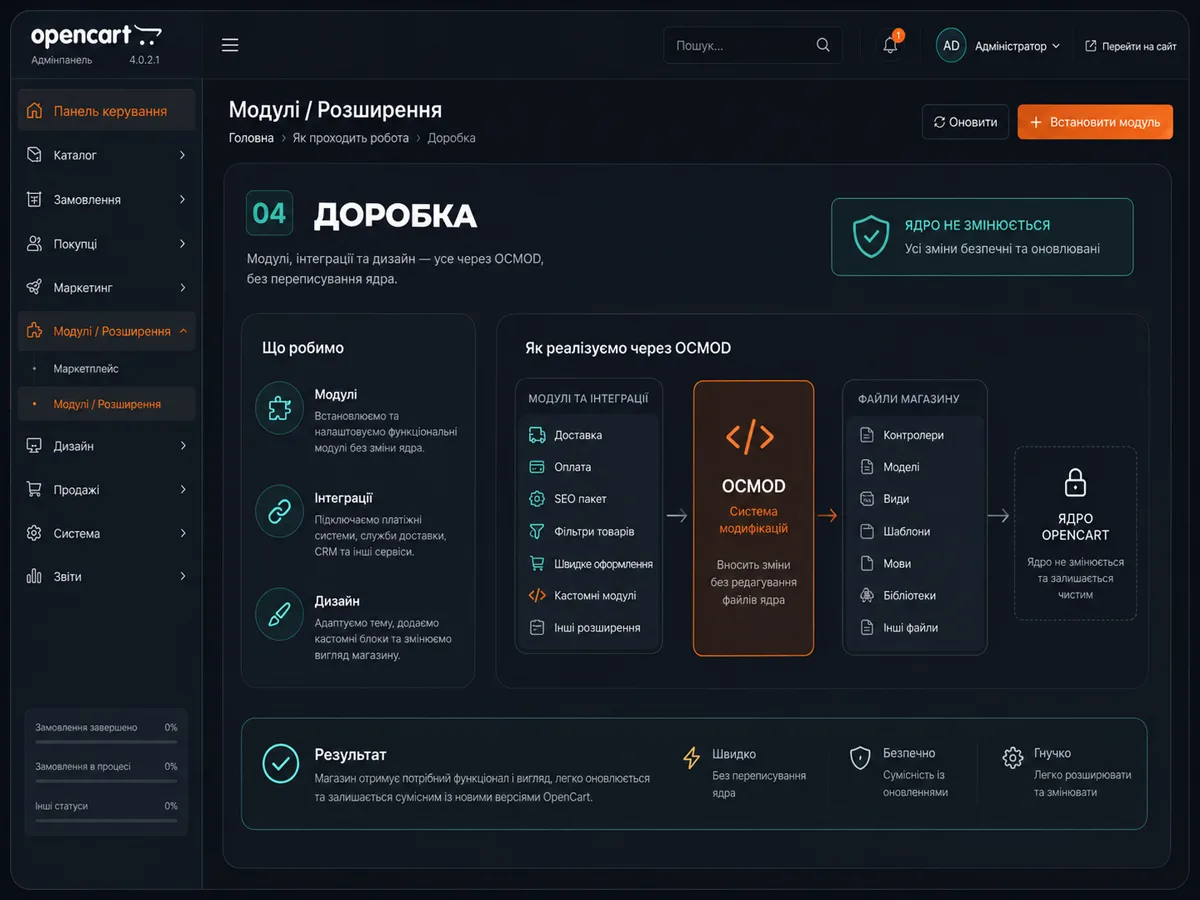The height and width of the screenshot is (900, 1200).
Task: Click the Оплата card icon
Action: click(x=537, y=467)
